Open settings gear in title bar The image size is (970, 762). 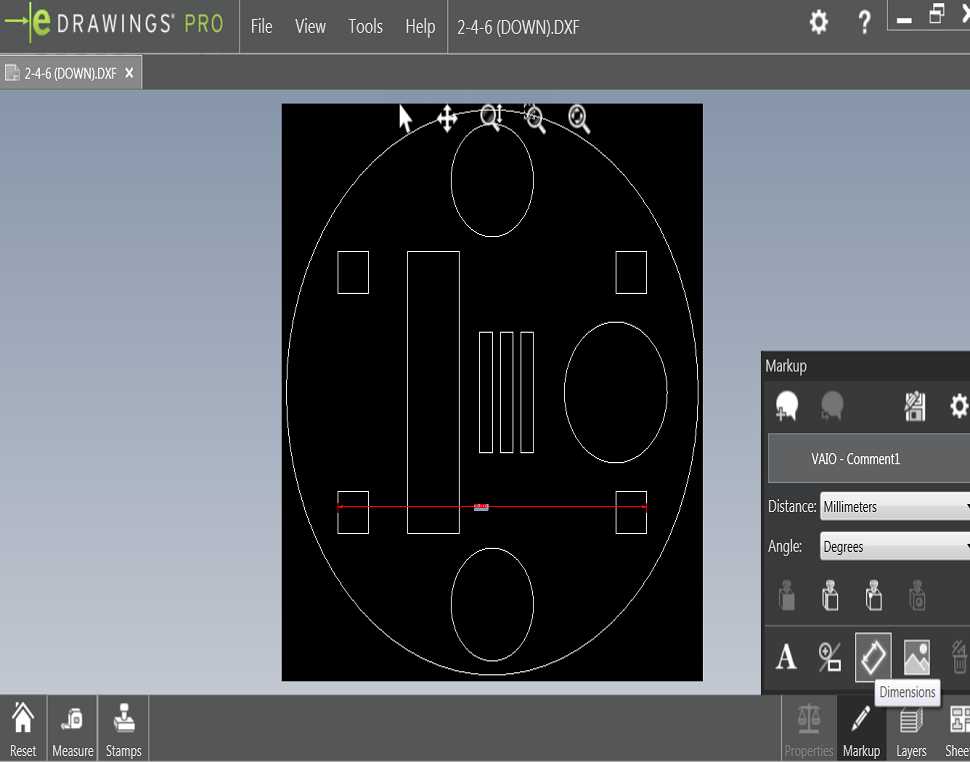pyautogui.click(x=818, y=22)
